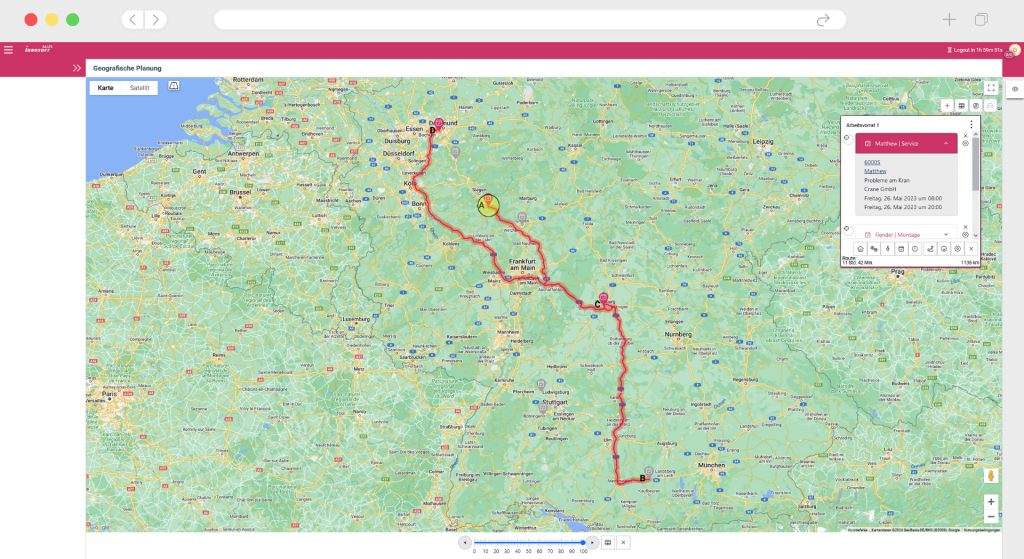
Task: Toggle the eye visibility tab at right edge
Action: pos(1015,89)
